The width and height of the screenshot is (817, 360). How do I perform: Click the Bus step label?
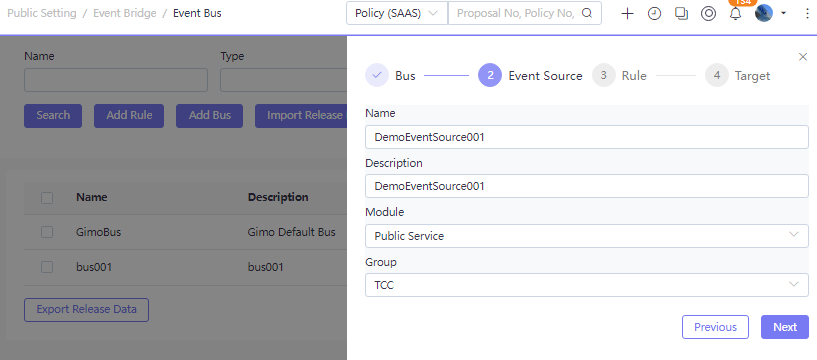(405, 76)
